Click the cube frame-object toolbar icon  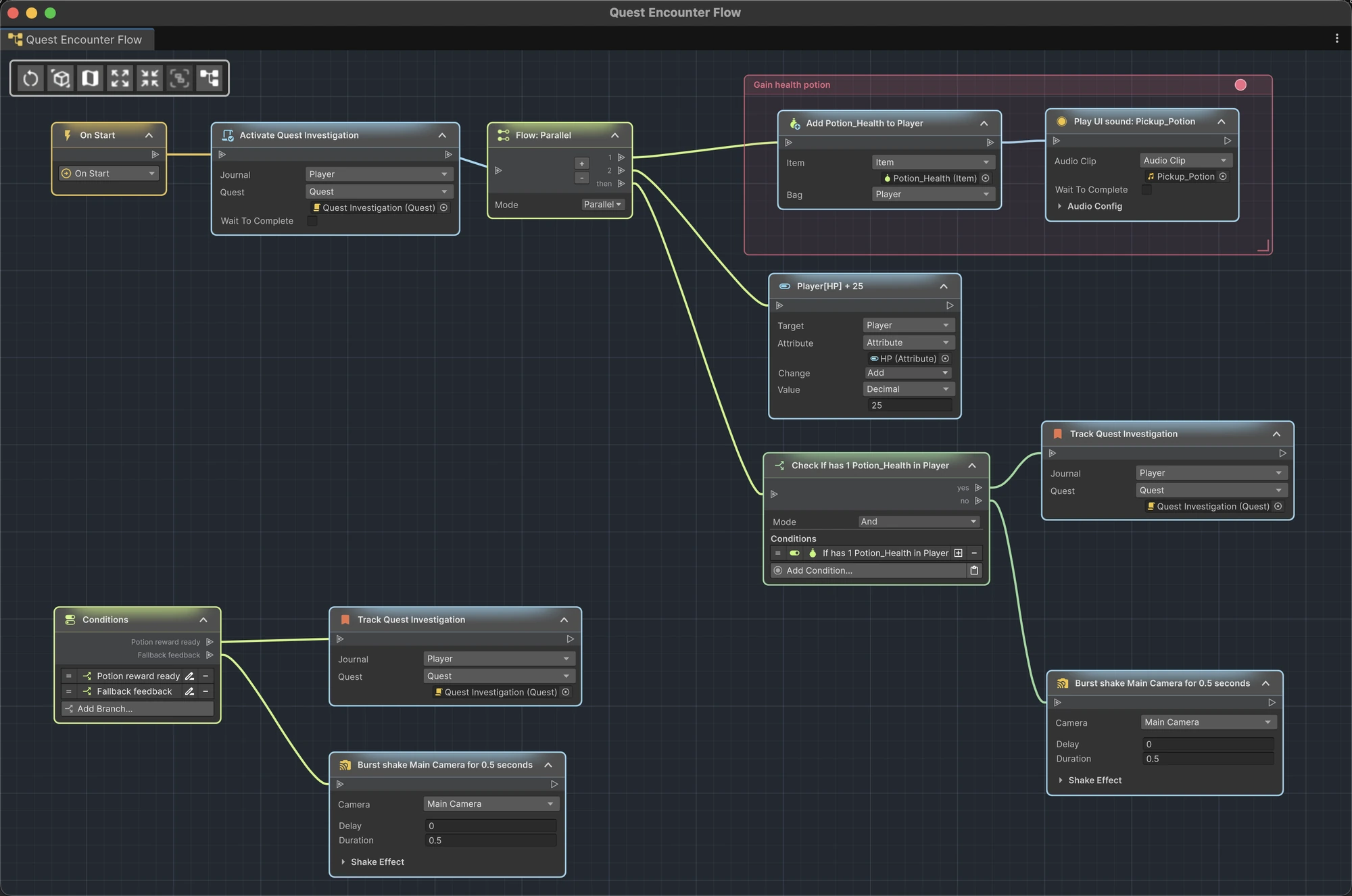[x=61, y=78]
